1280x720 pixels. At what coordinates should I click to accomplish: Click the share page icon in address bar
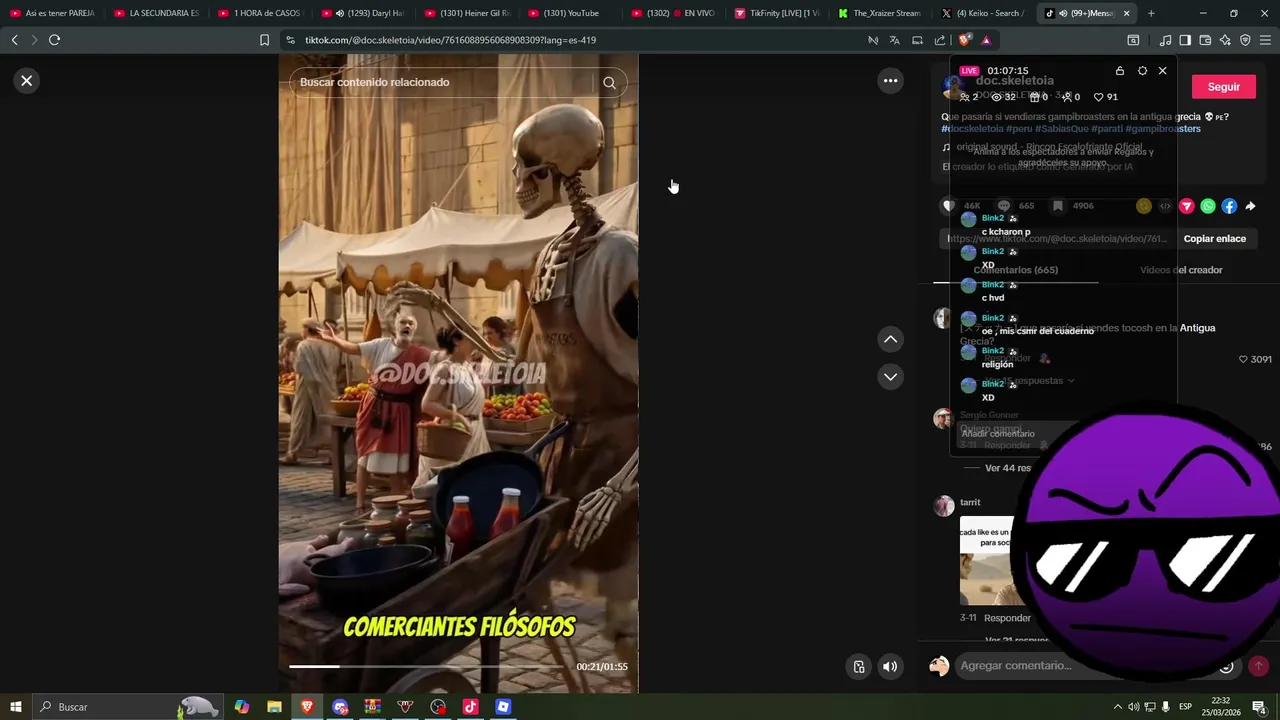pyautogui.click(x=940, y=40)
